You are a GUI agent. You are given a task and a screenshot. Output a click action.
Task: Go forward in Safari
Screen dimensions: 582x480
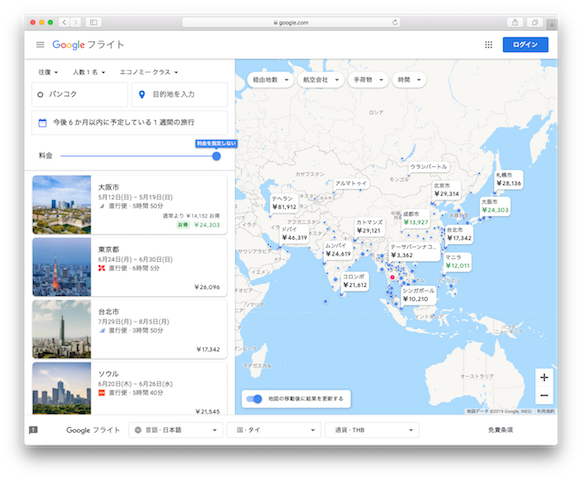(75, 22)
